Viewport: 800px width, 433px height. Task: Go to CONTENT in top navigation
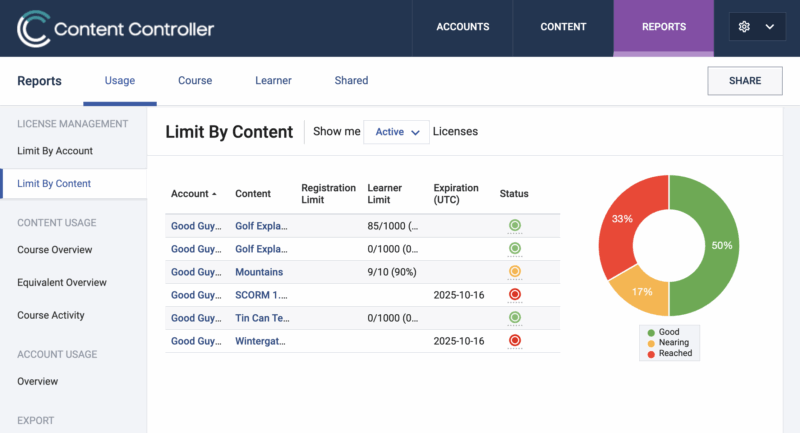coord(563,27)
